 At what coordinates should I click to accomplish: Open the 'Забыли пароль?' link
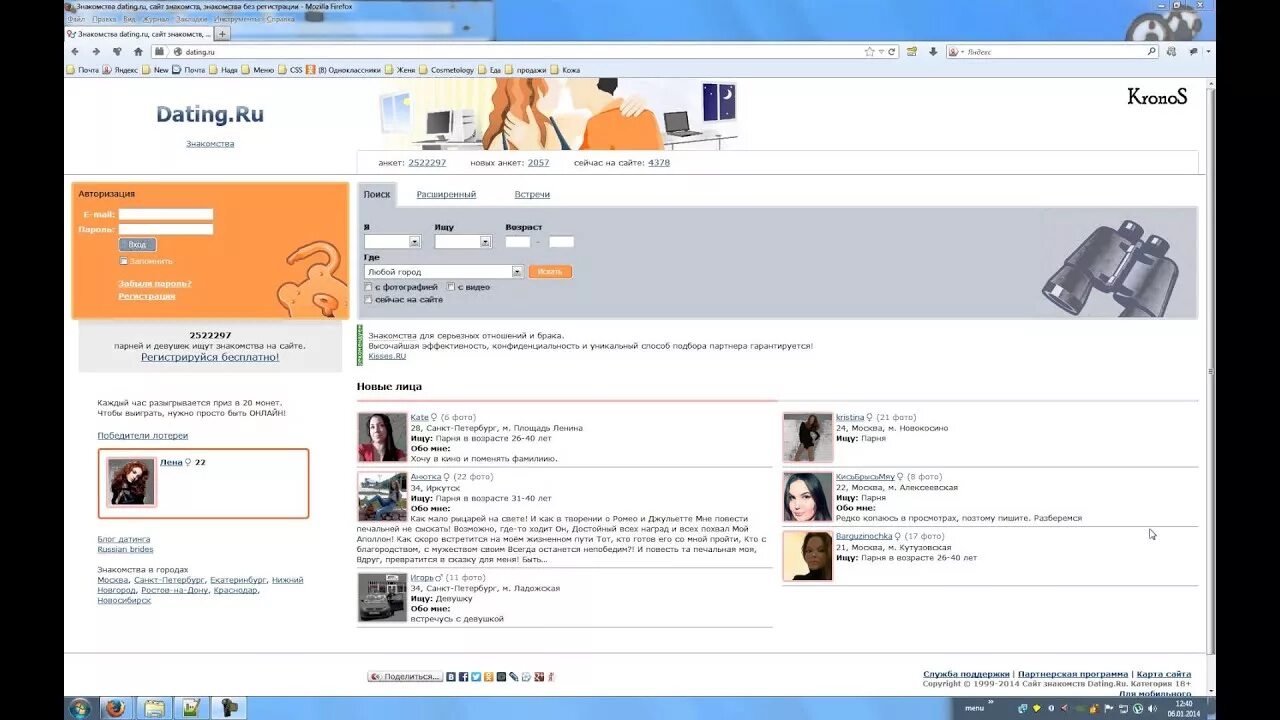click(x=154, y=283)
